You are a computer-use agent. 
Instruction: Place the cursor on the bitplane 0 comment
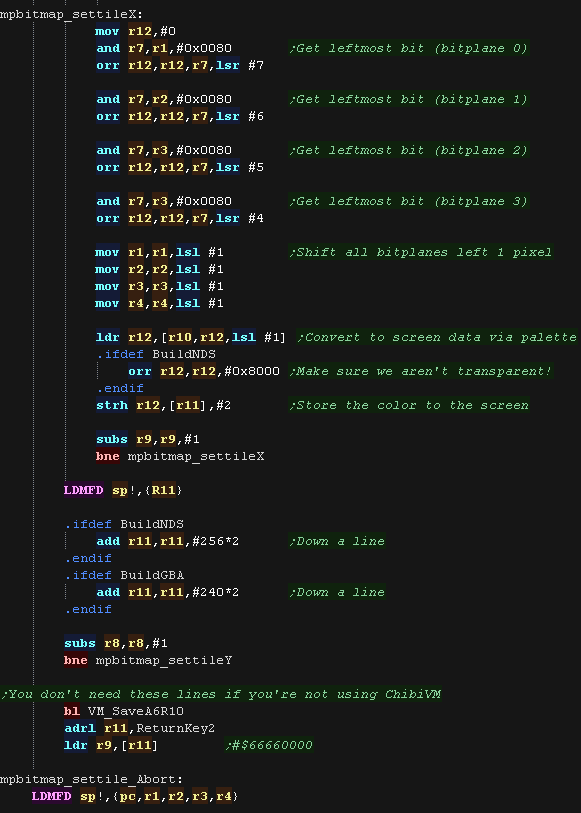pos(408,48)
